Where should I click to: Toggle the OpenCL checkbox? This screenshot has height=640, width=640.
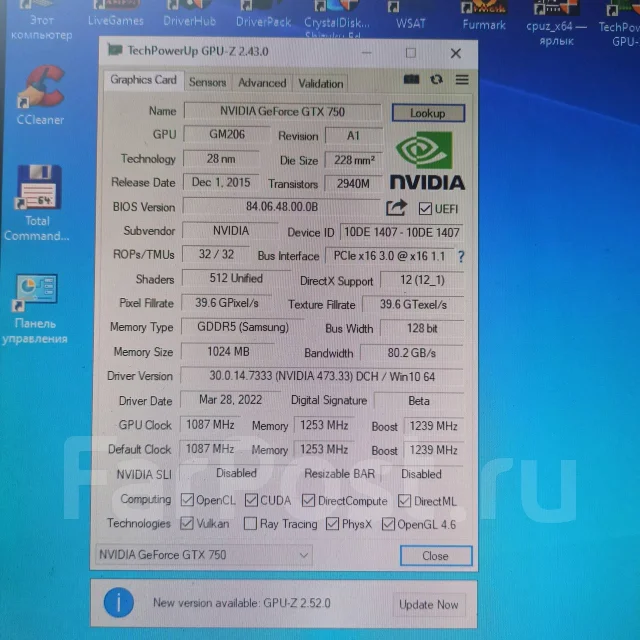pos(187,500)
